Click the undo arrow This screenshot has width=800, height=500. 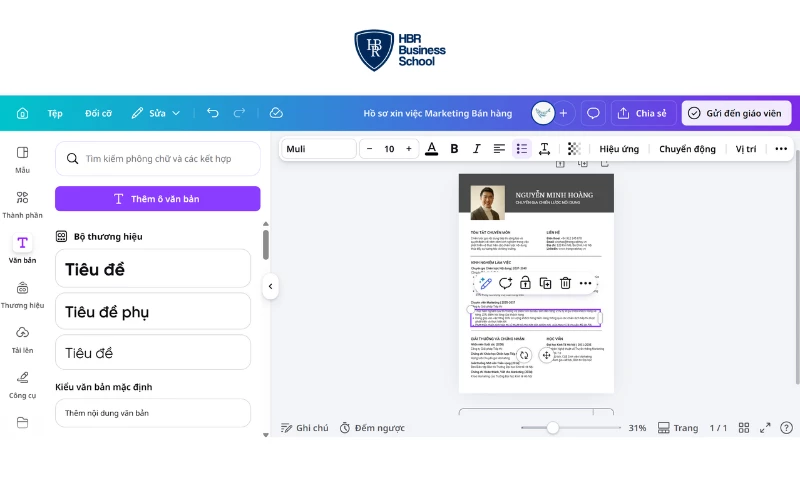(x=213, y=113)
